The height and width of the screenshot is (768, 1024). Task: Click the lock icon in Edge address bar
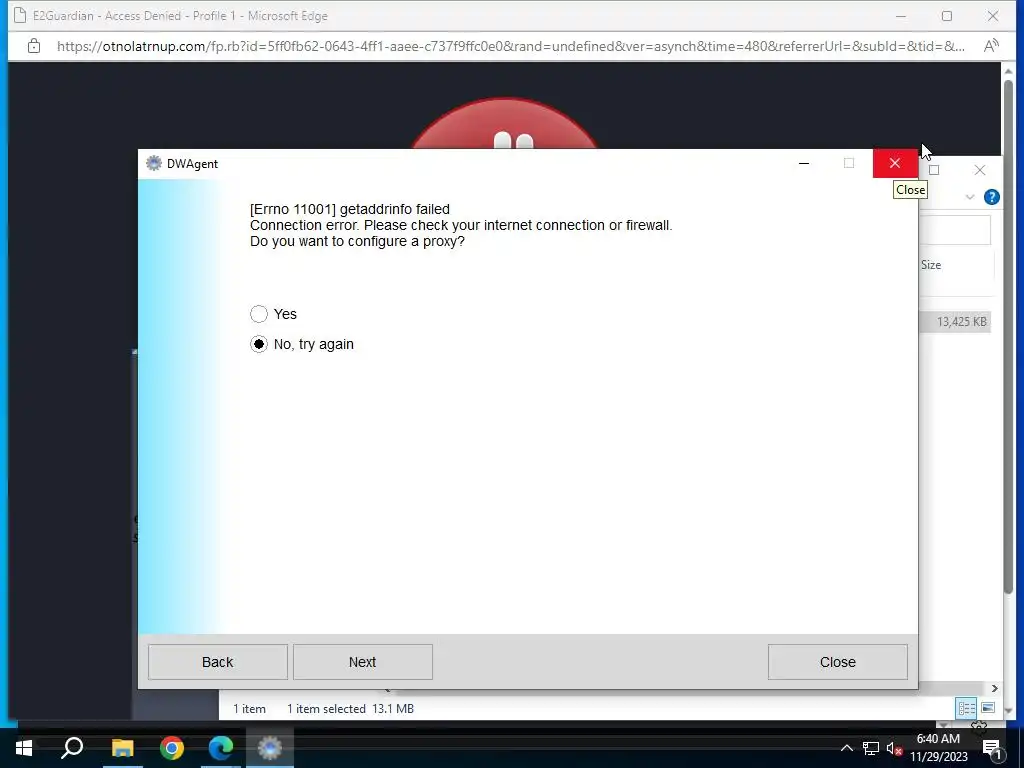[34, 46]
